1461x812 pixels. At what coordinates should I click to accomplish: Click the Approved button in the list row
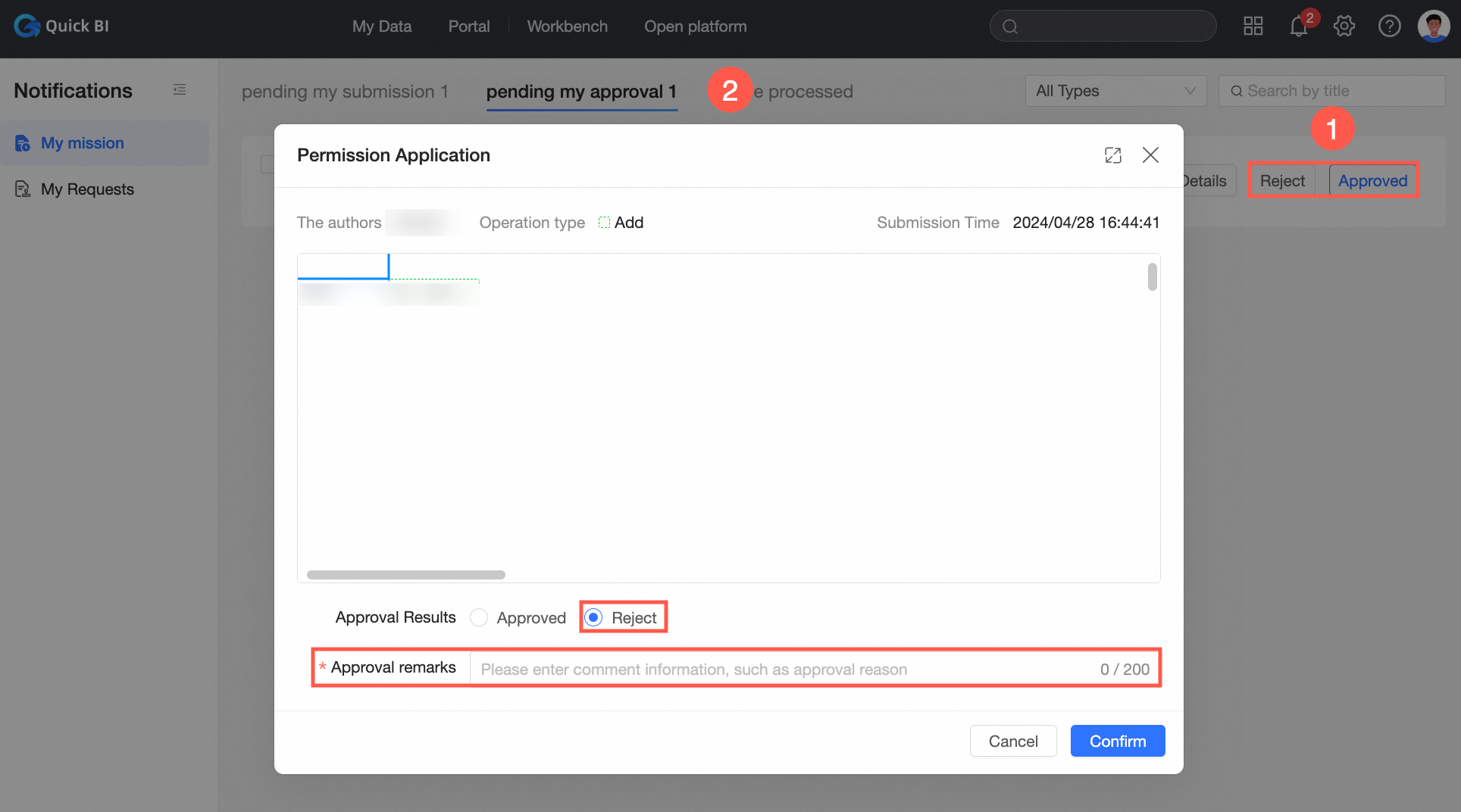(1372, 181)
